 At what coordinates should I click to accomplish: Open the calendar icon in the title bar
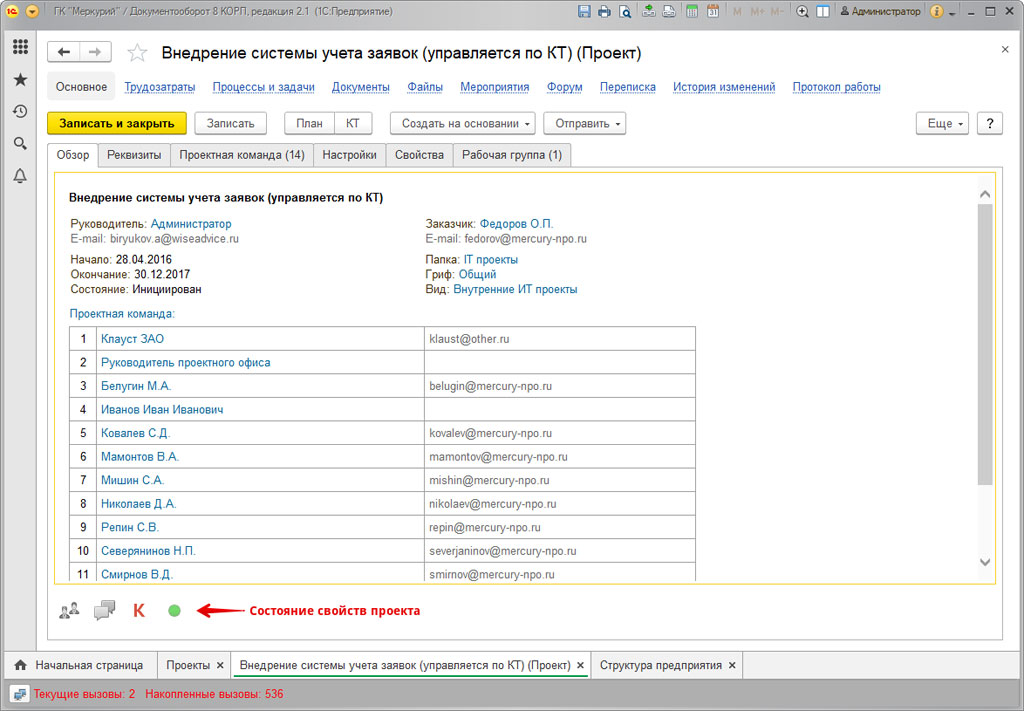(712, 12)
